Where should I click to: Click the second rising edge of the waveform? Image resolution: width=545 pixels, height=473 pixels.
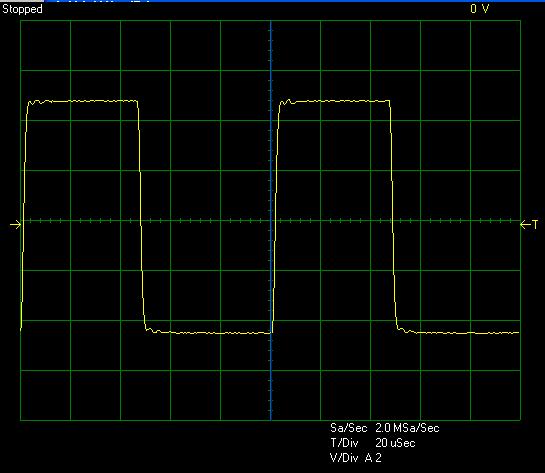coord(275,215)
